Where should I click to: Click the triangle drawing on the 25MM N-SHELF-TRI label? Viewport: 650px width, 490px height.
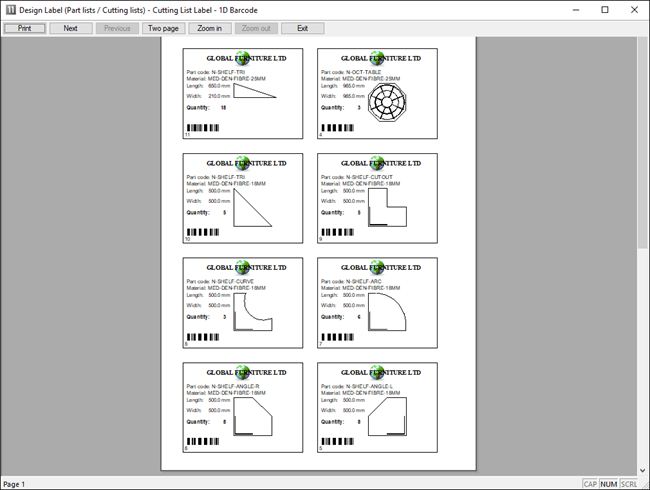(254, 92)
